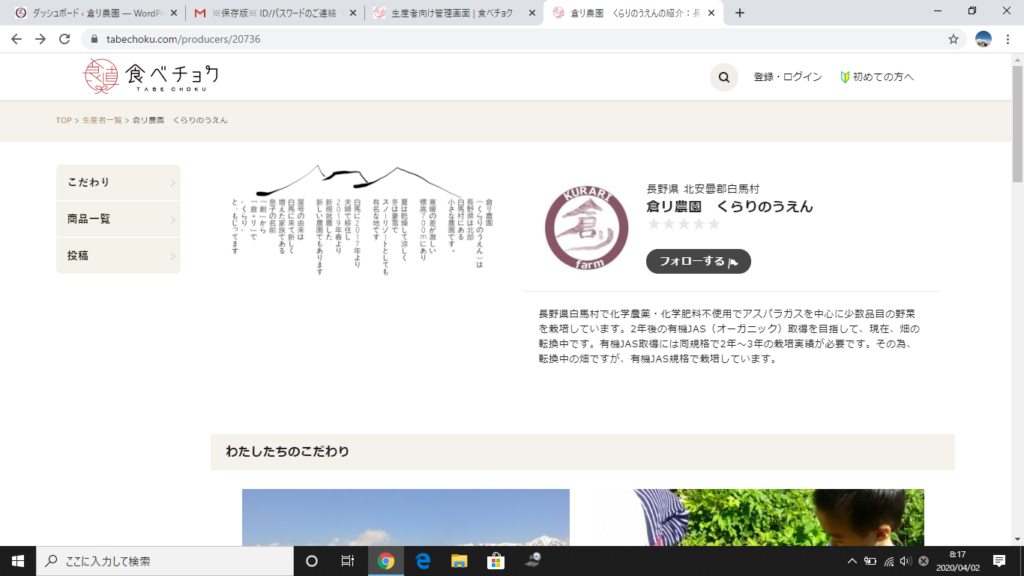Click the フォローする button

pos(698,261)
